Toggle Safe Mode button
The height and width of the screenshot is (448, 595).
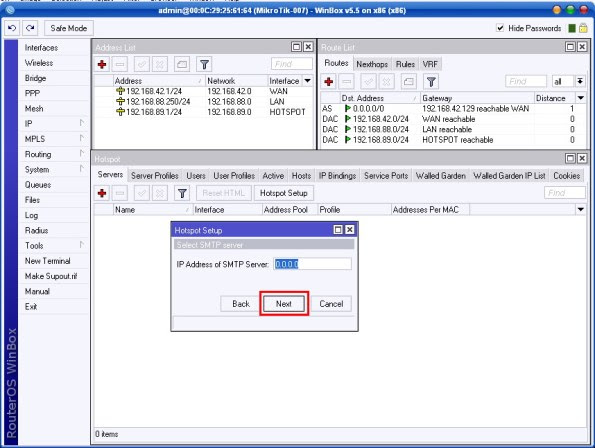(69, 28)
